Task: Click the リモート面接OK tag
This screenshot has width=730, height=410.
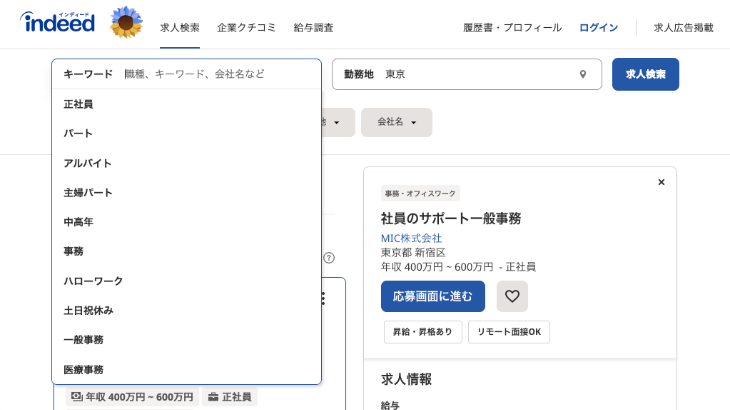Action: [x=509, y=332]
